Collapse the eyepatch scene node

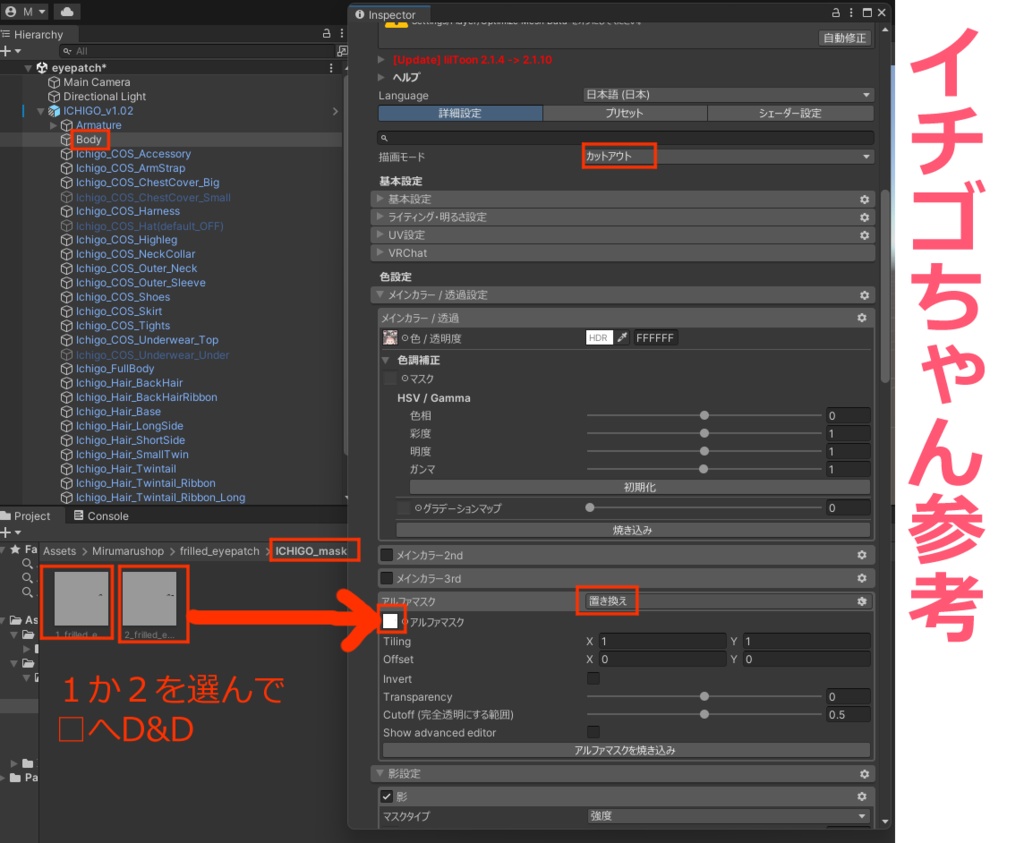tap(27, 68)
